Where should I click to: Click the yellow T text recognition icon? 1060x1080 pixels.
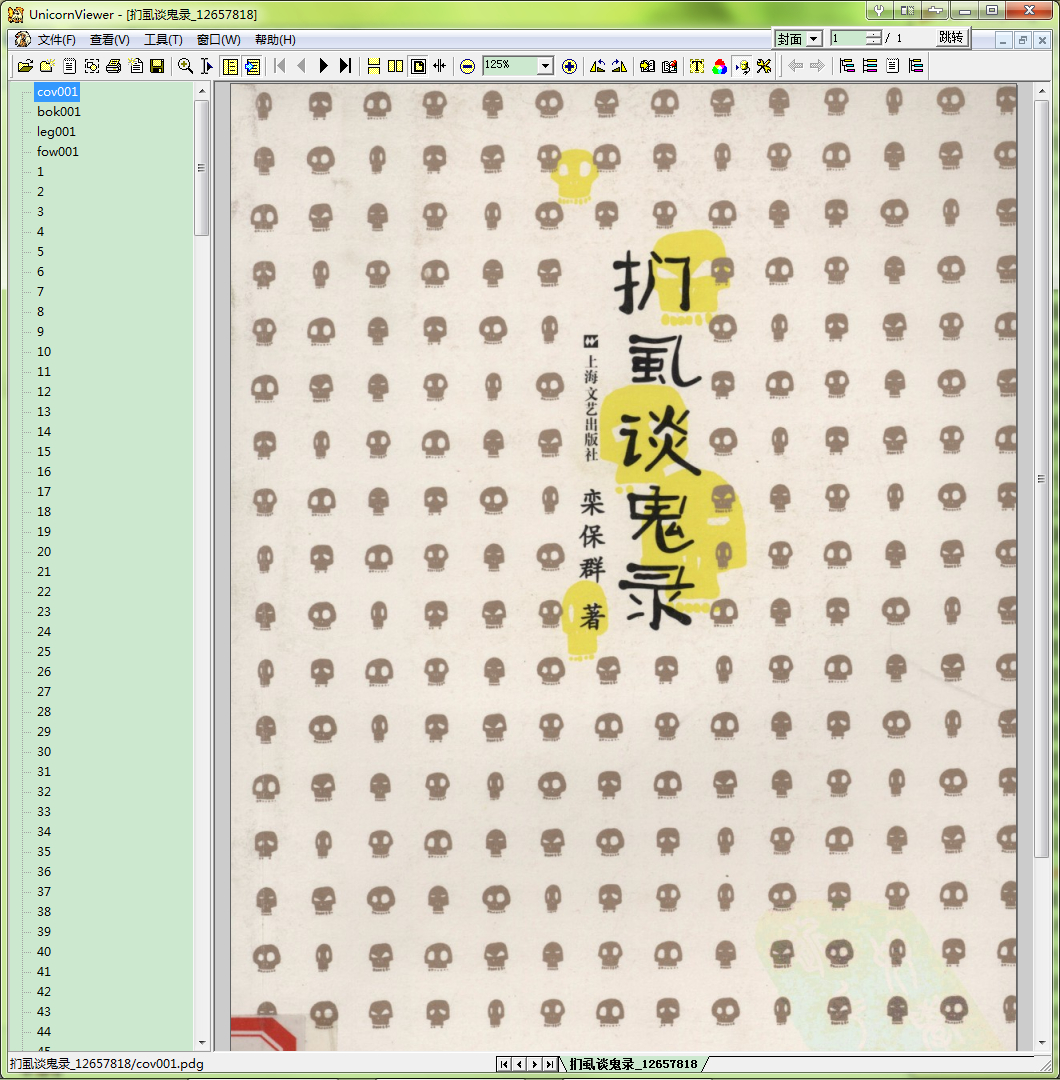point(697,66)
